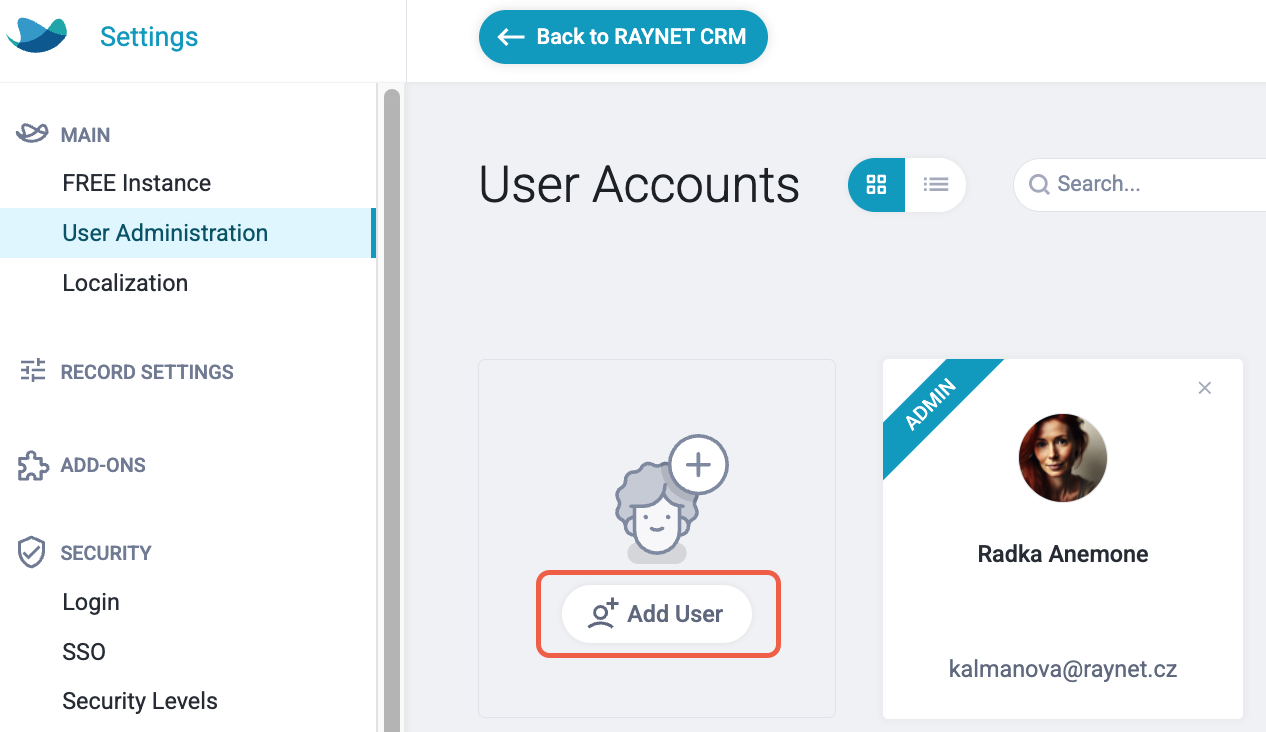
Task: Switch to list view of user accounts
Action: [936, 185]
